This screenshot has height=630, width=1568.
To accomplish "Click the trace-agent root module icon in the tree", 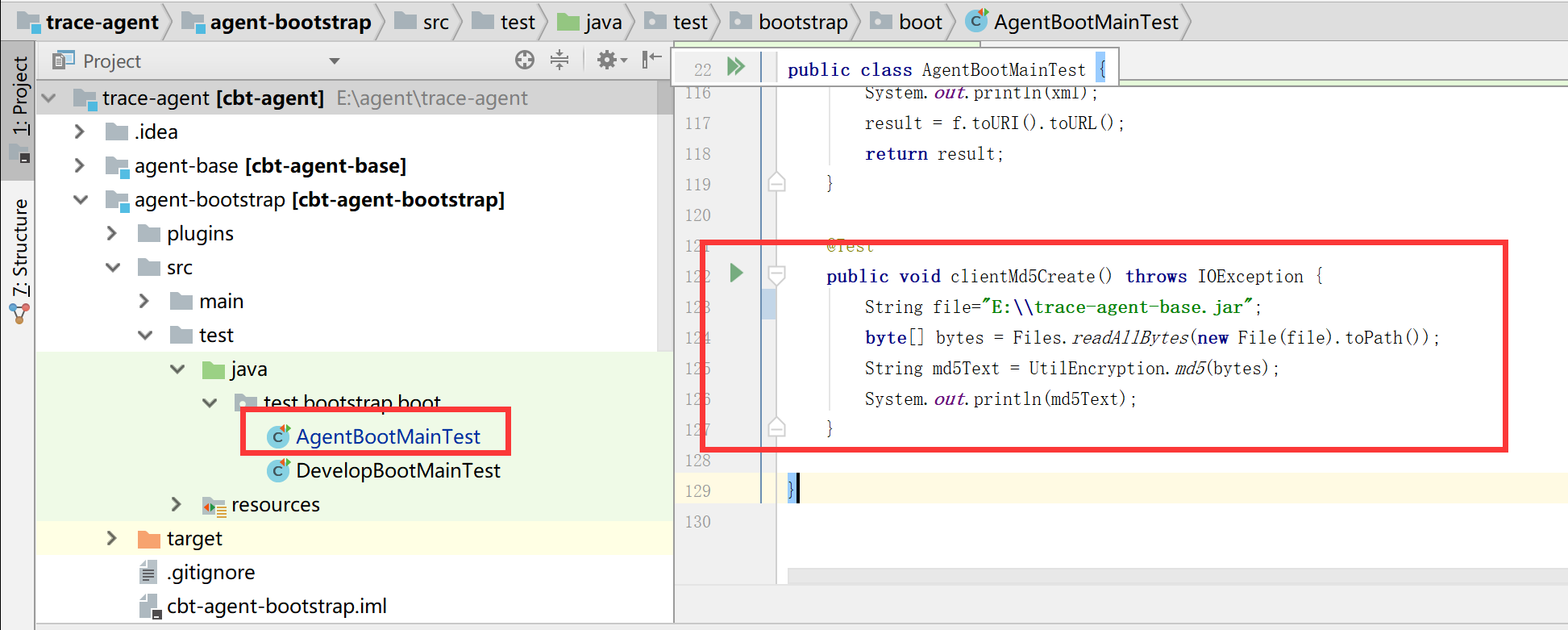I will [x=85, y=98].
